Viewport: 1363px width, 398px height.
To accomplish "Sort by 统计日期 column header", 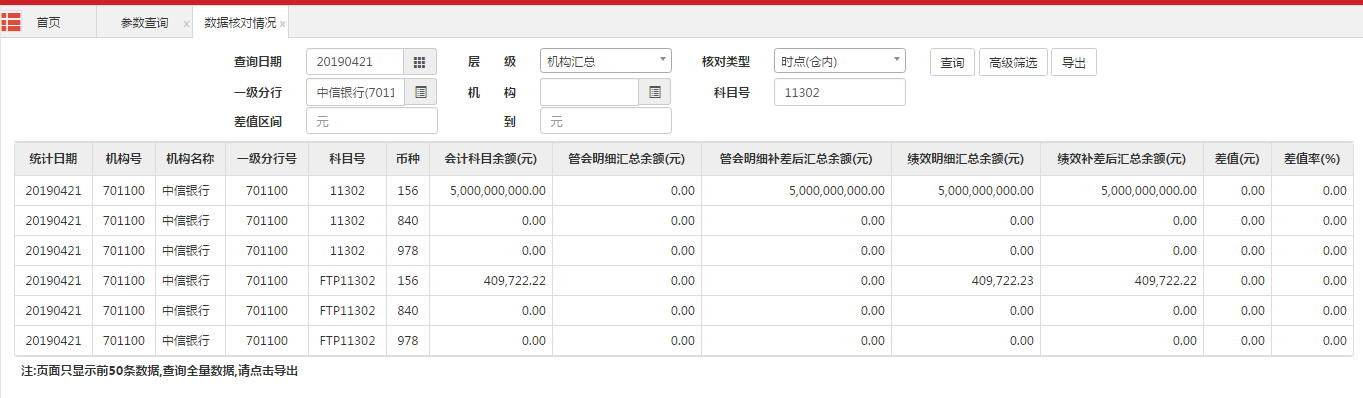I will tap(53, 159).
